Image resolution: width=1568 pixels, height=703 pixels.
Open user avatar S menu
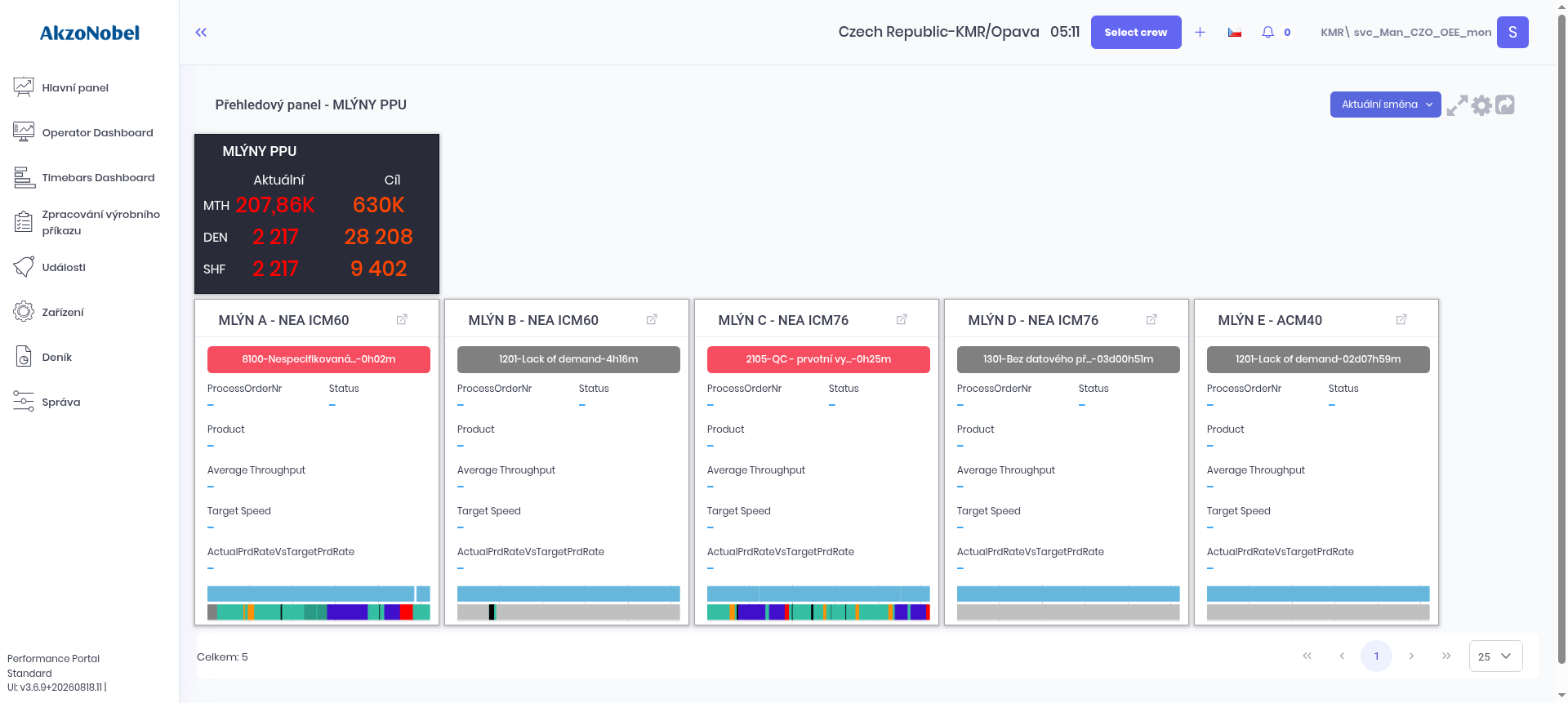pos(1512,33)
